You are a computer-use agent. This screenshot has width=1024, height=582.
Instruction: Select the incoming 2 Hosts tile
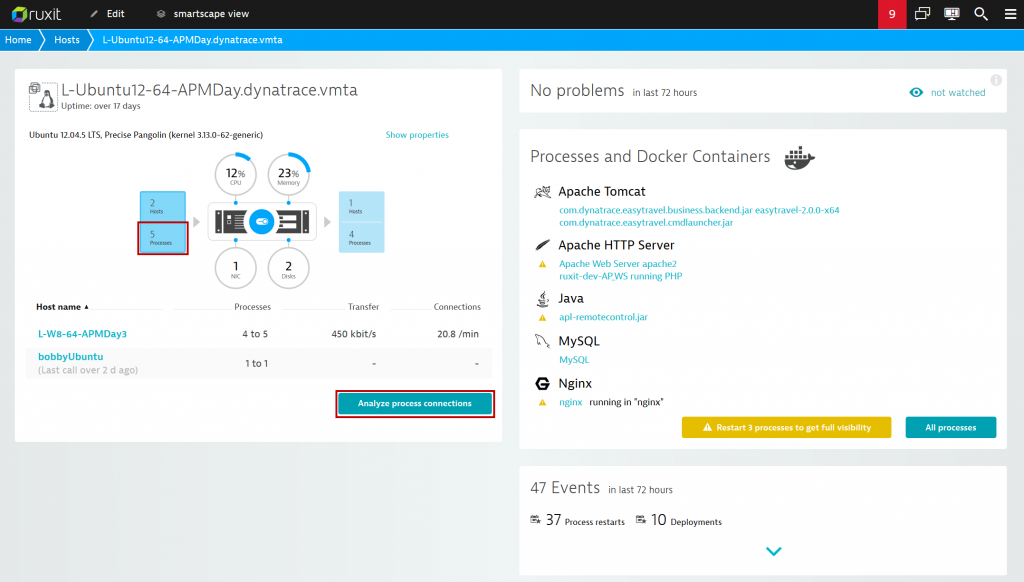[163, 206]
